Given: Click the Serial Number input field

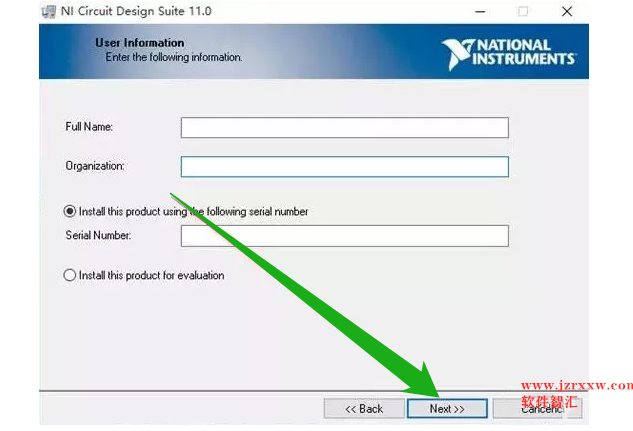Looking at the screenshot, I should click(344, 236).
